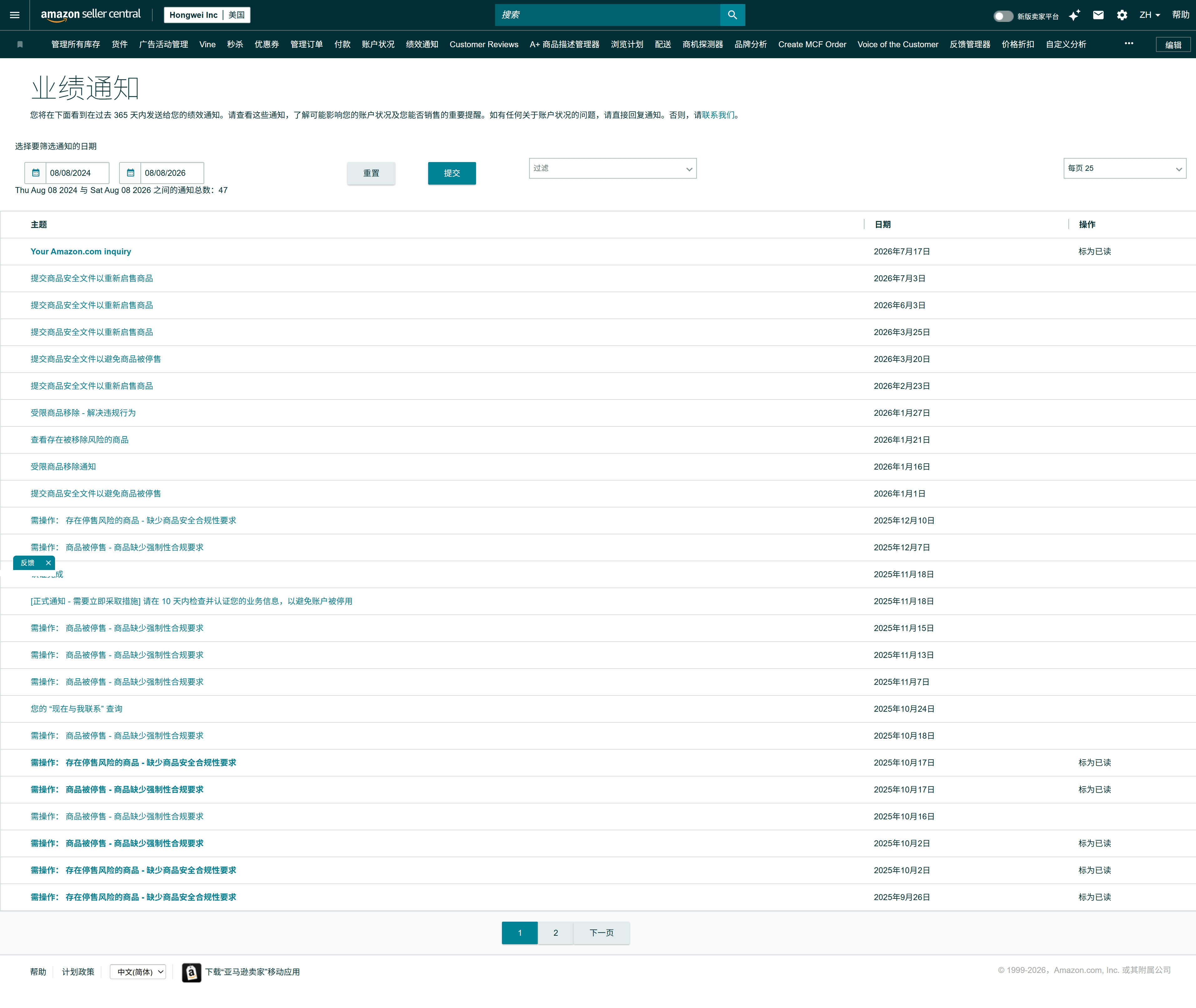Open the 品牌分析 menu item
Viewport: 1196px width, 1008px height.
point(751,44)
